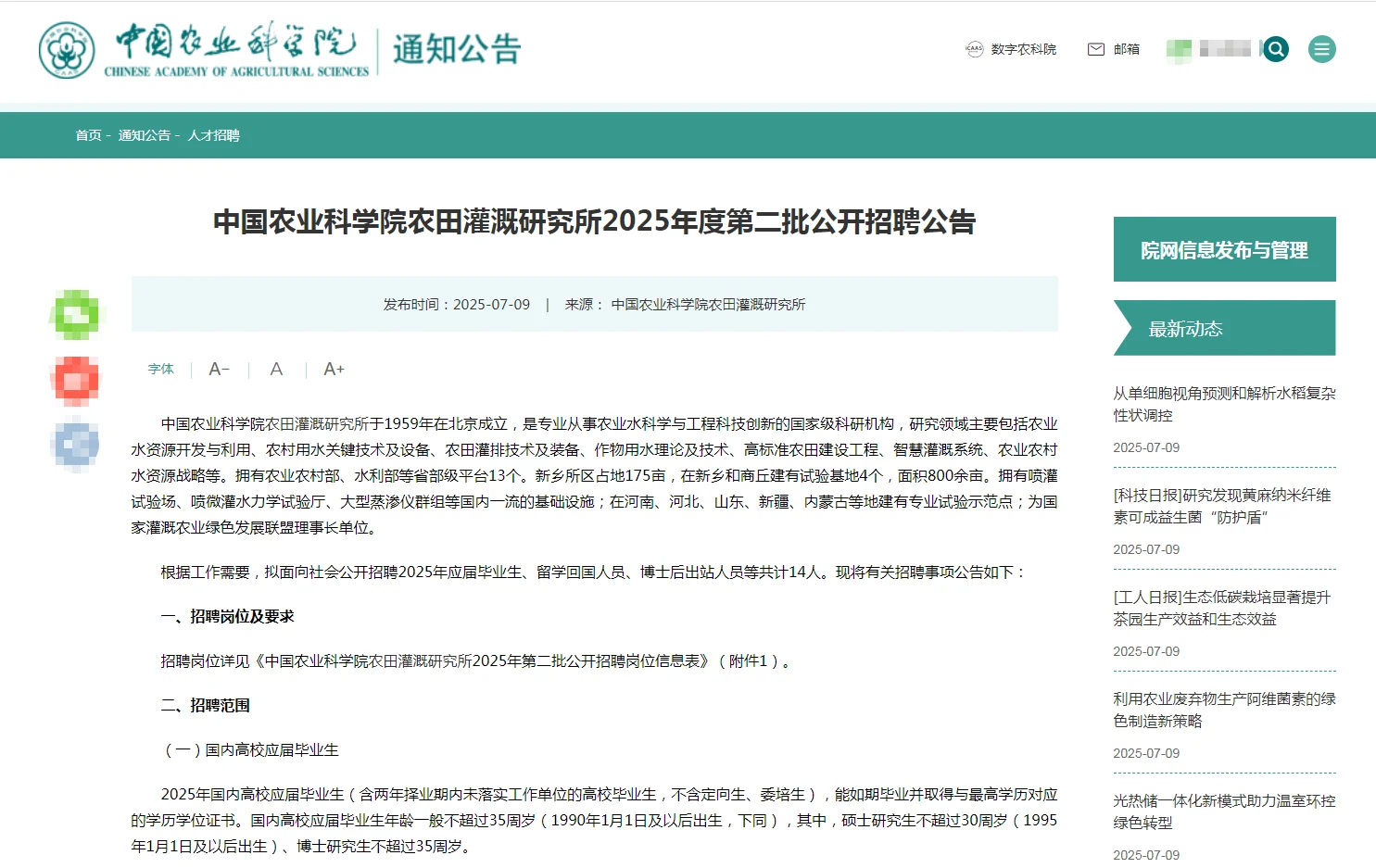Increase font size with A+

tap(334, 369)
